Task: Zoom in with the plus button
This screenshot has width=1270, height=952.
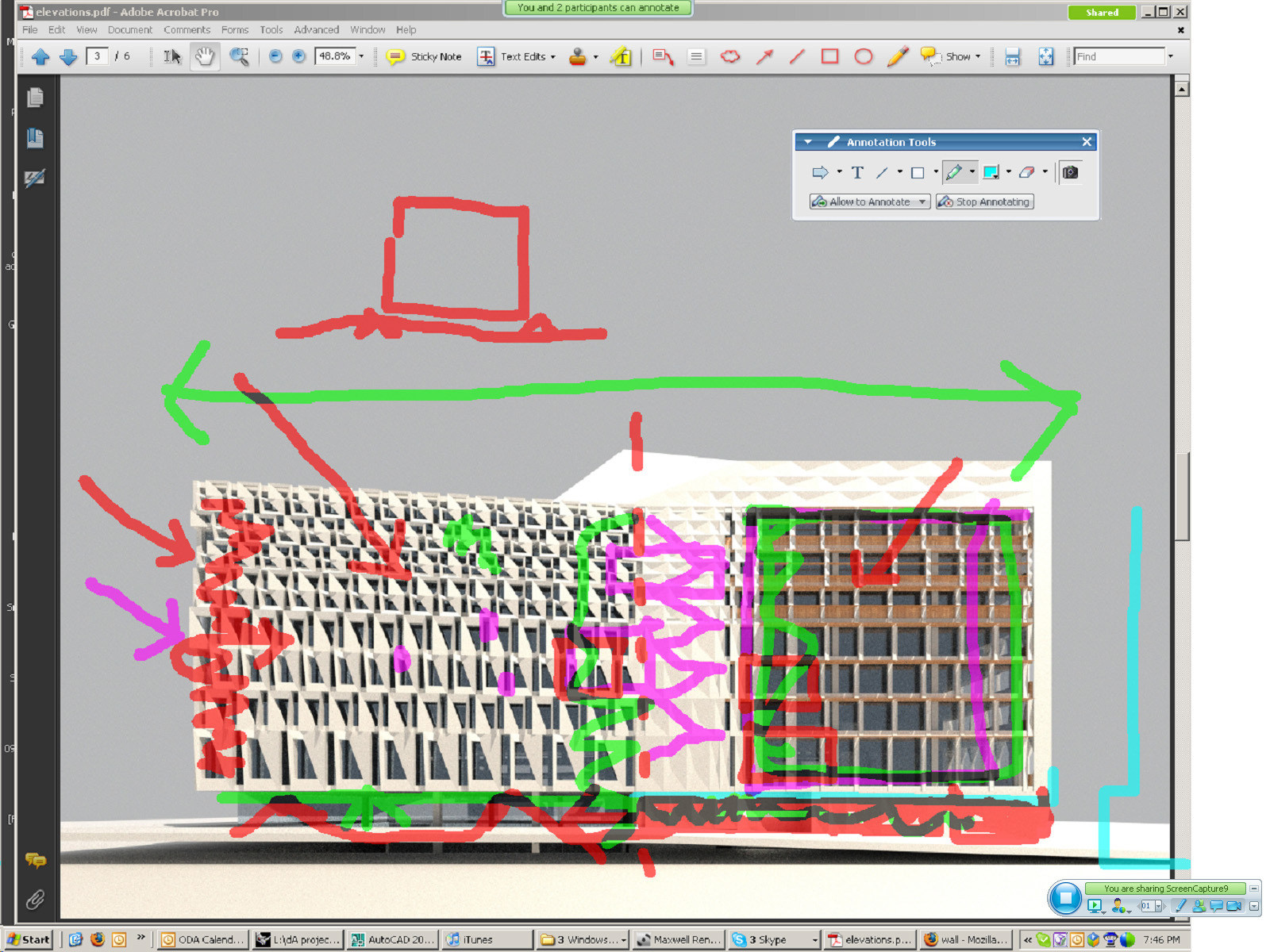Action: [298, 56]
